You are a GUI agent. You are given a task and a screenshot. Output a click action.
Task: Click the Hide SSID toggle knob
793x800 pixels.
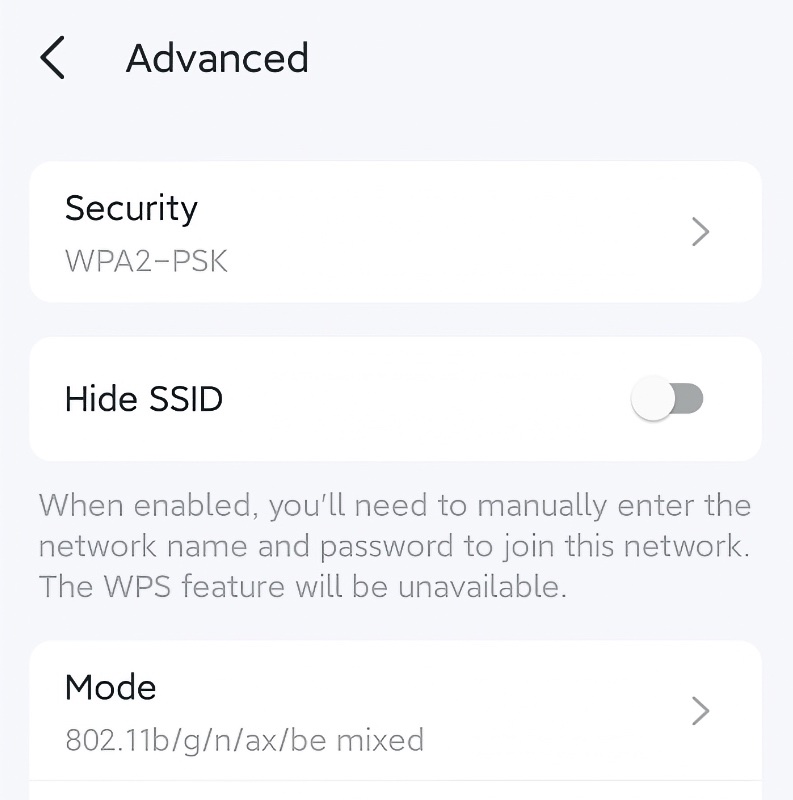coord(653,400)
